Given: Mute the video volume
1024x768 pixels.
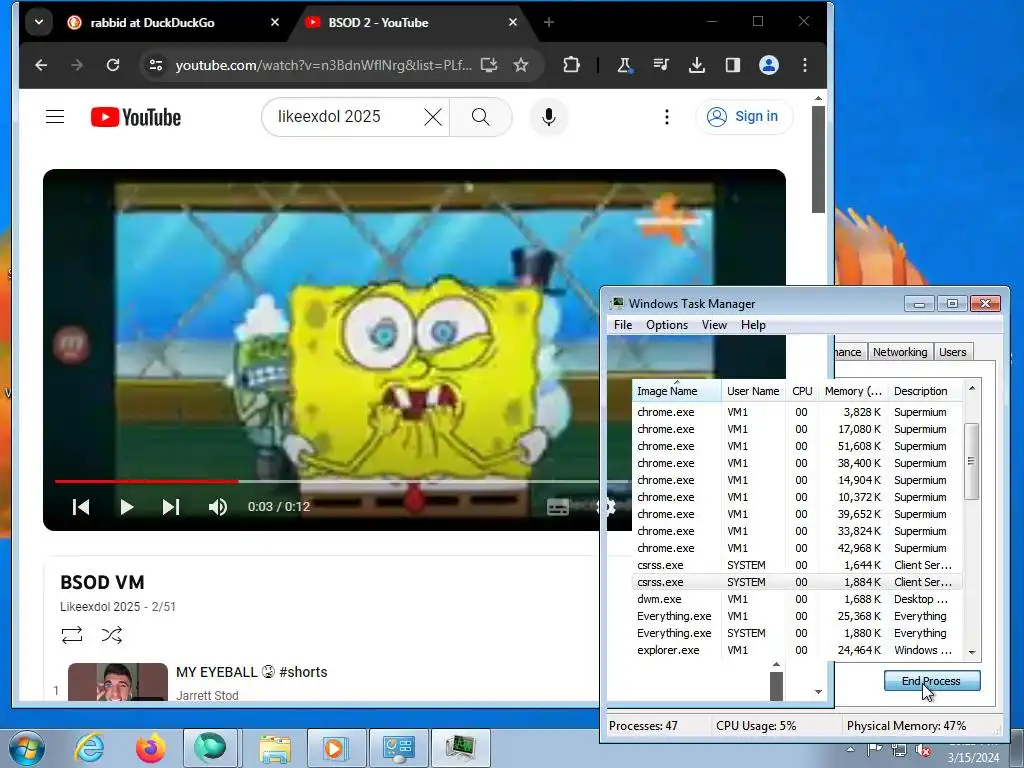Looking at the screenshot, I should click(x=217, y=507).
